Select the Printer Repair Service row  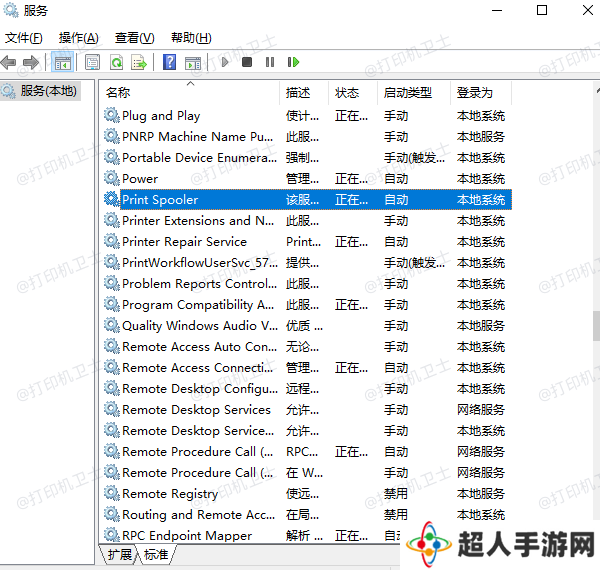click(x=307, y=241)
